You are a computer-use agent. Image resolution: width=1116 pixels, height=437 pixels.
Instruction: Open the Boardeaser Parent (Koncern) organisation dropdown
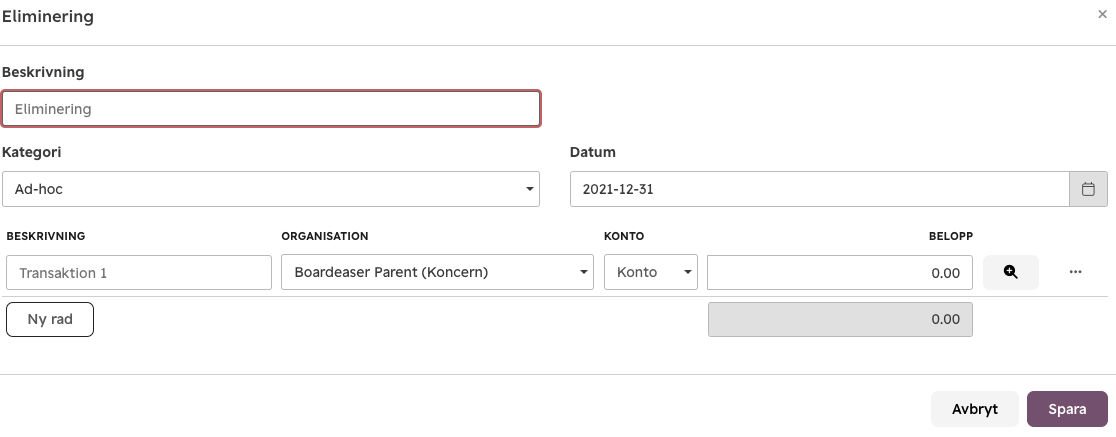click(x=437, y=273)
